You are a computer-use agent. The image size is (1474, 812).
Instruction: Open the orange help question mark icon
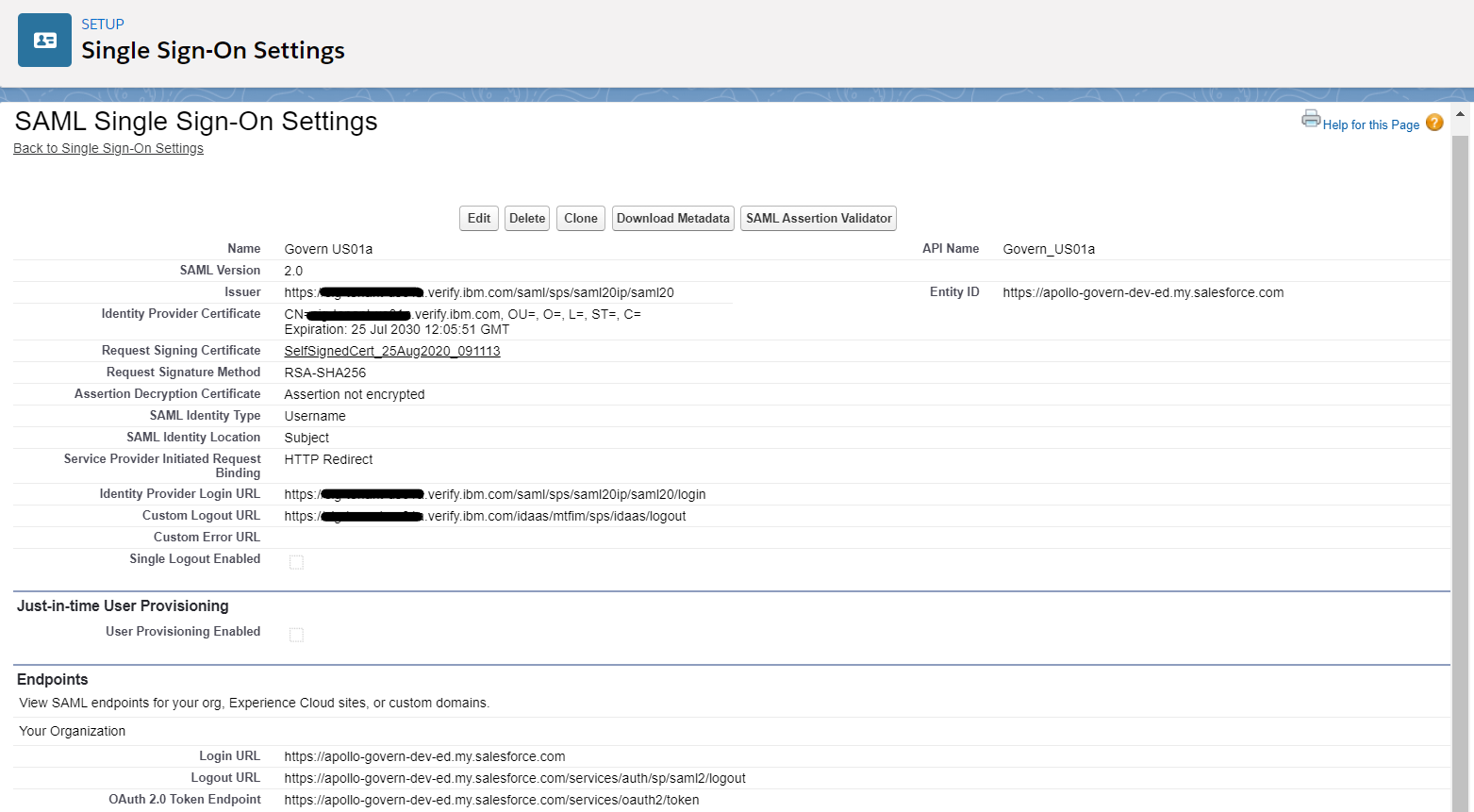1434,123
